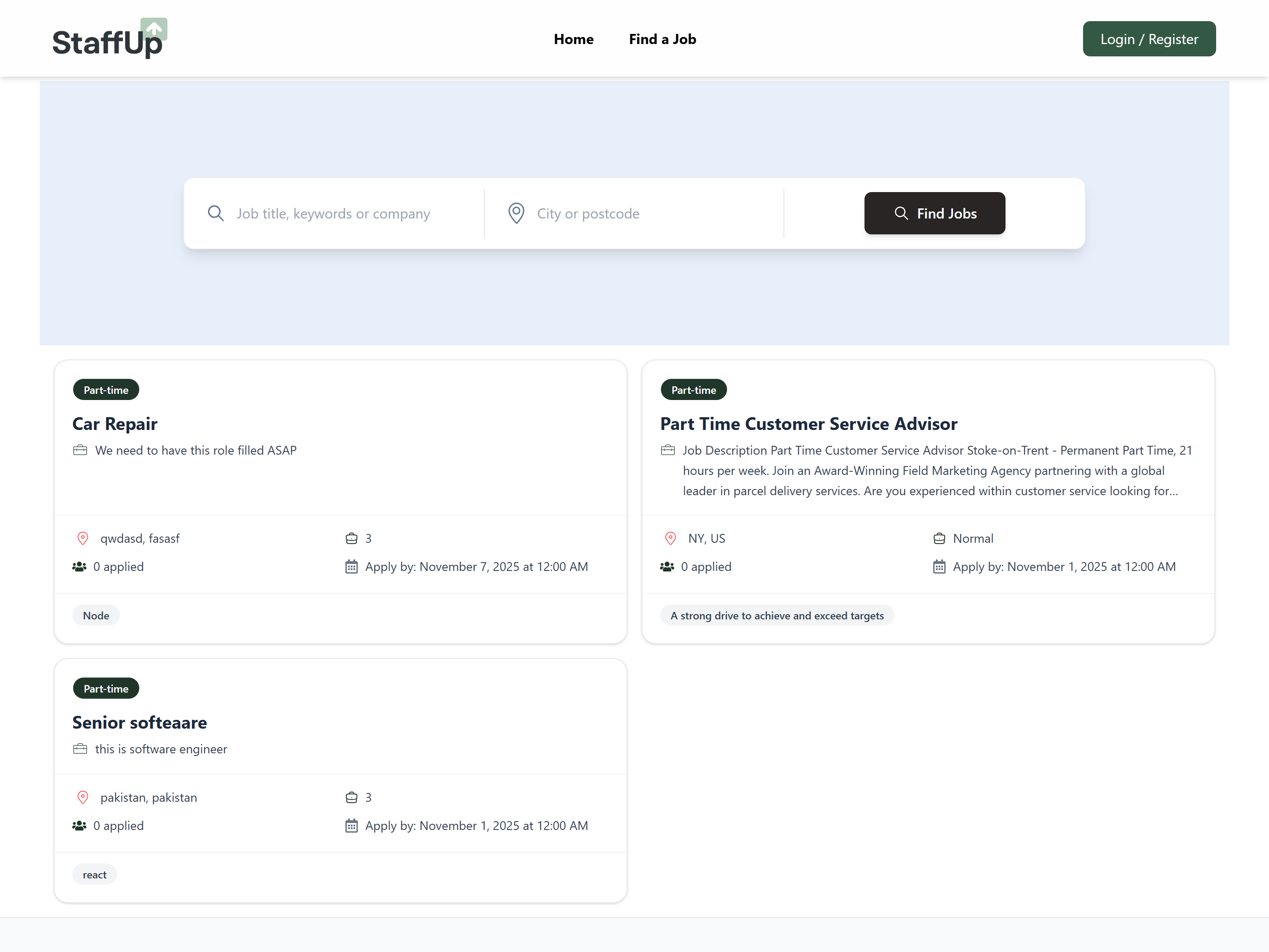Image resolution: width=1269 pixels, height=952 pixels.
Task: Click the location pin icon in city field
Action: [x=516, y=213]
